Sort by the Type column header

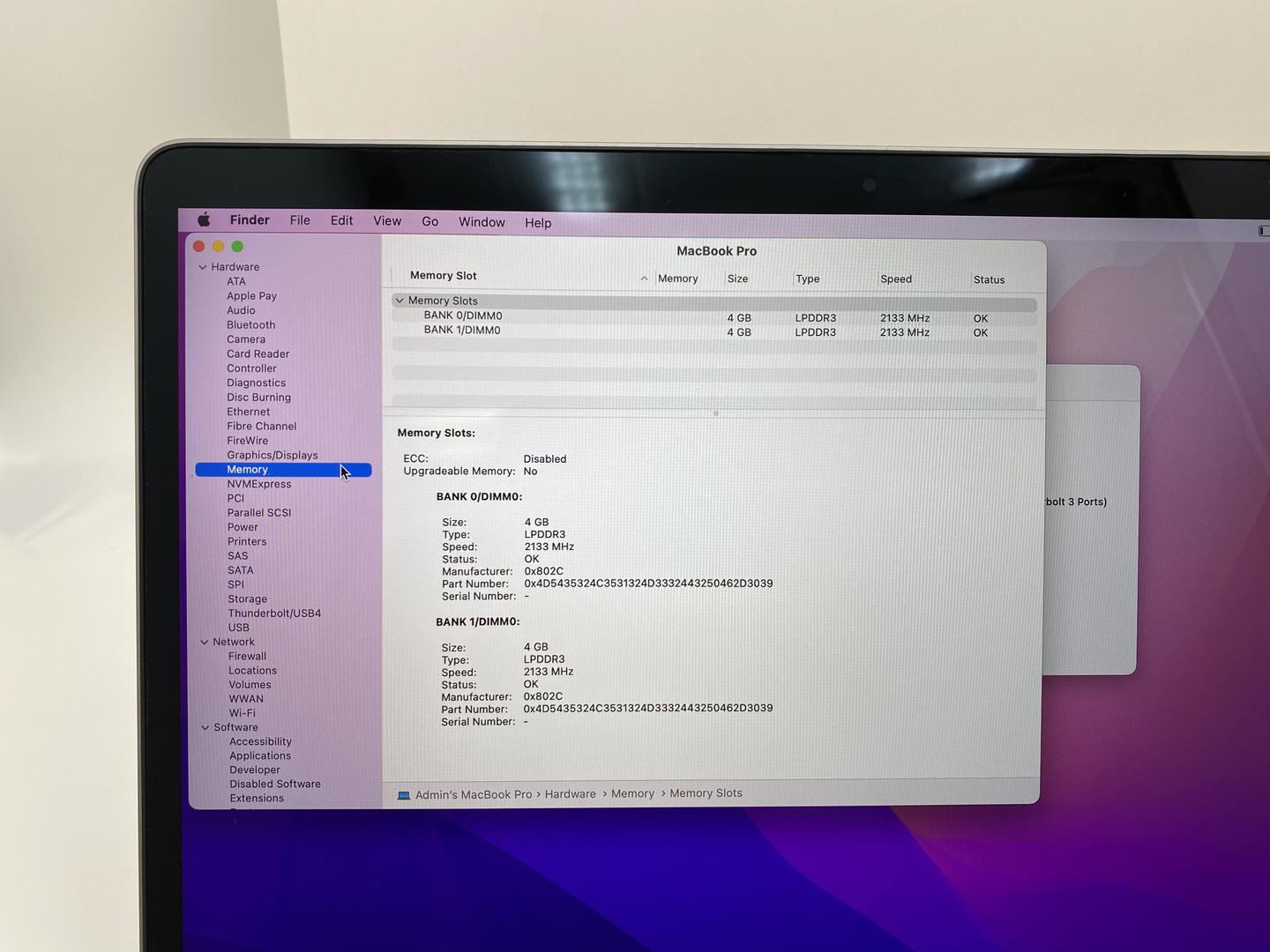coord(807,279)
